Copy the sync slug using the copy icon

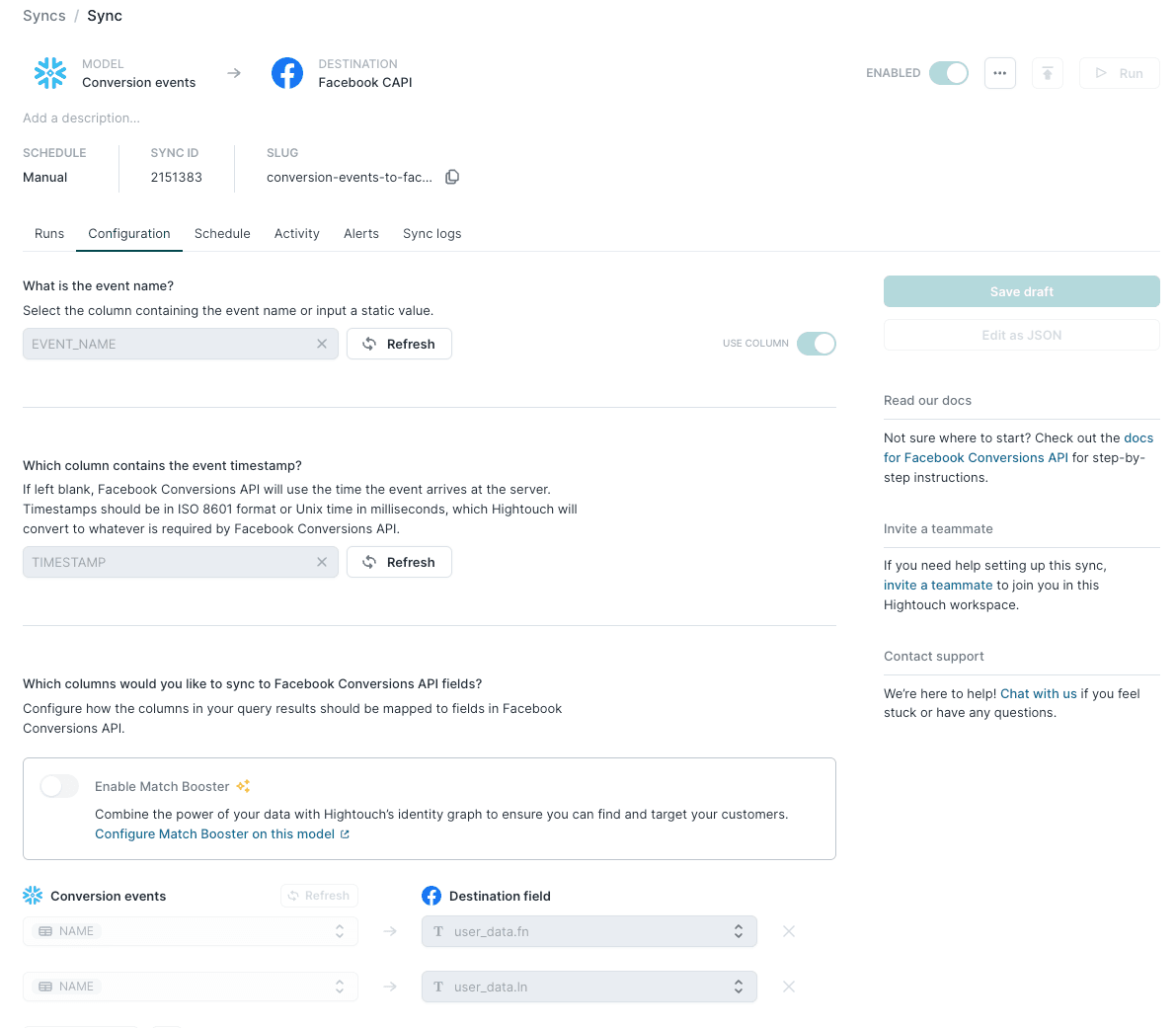(452, 177)
